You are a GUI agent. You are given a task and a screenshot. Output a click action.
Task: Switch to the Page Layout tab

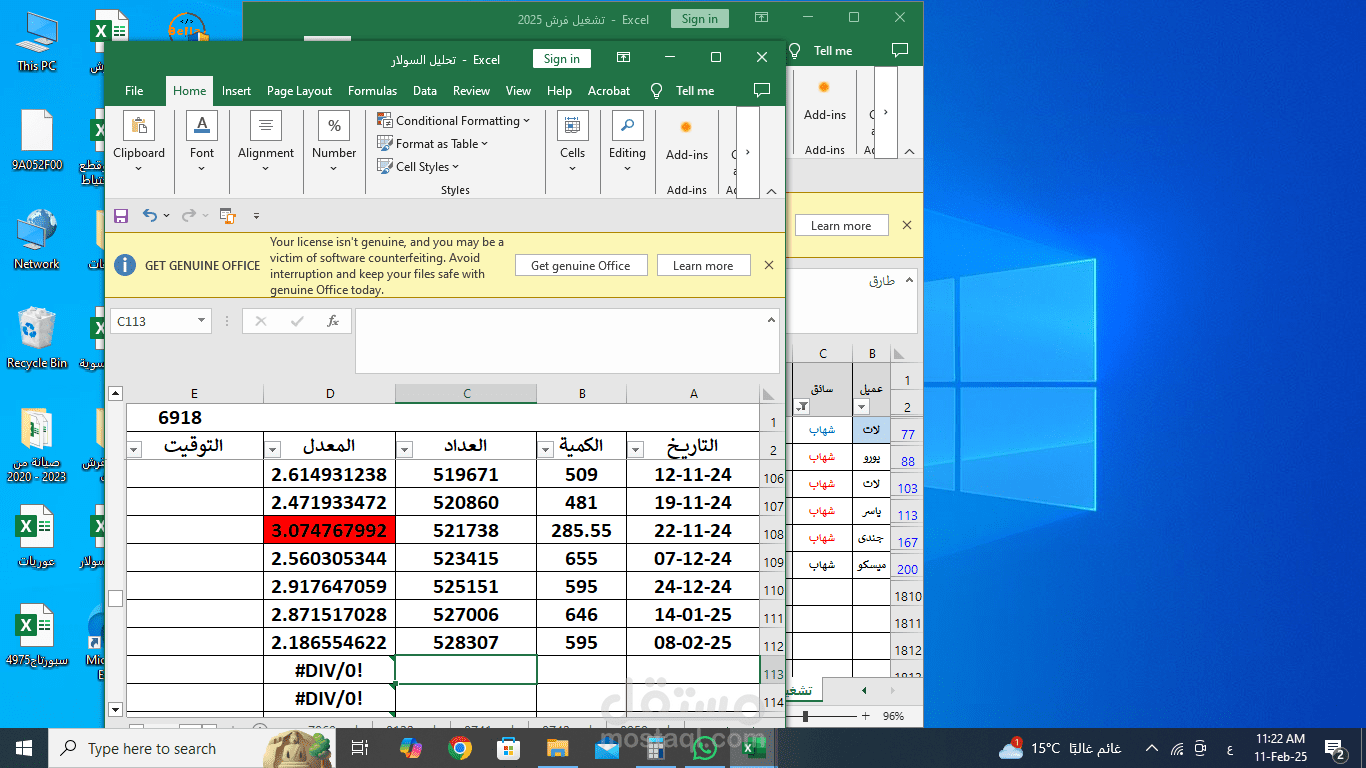click(x=299, y=91)
